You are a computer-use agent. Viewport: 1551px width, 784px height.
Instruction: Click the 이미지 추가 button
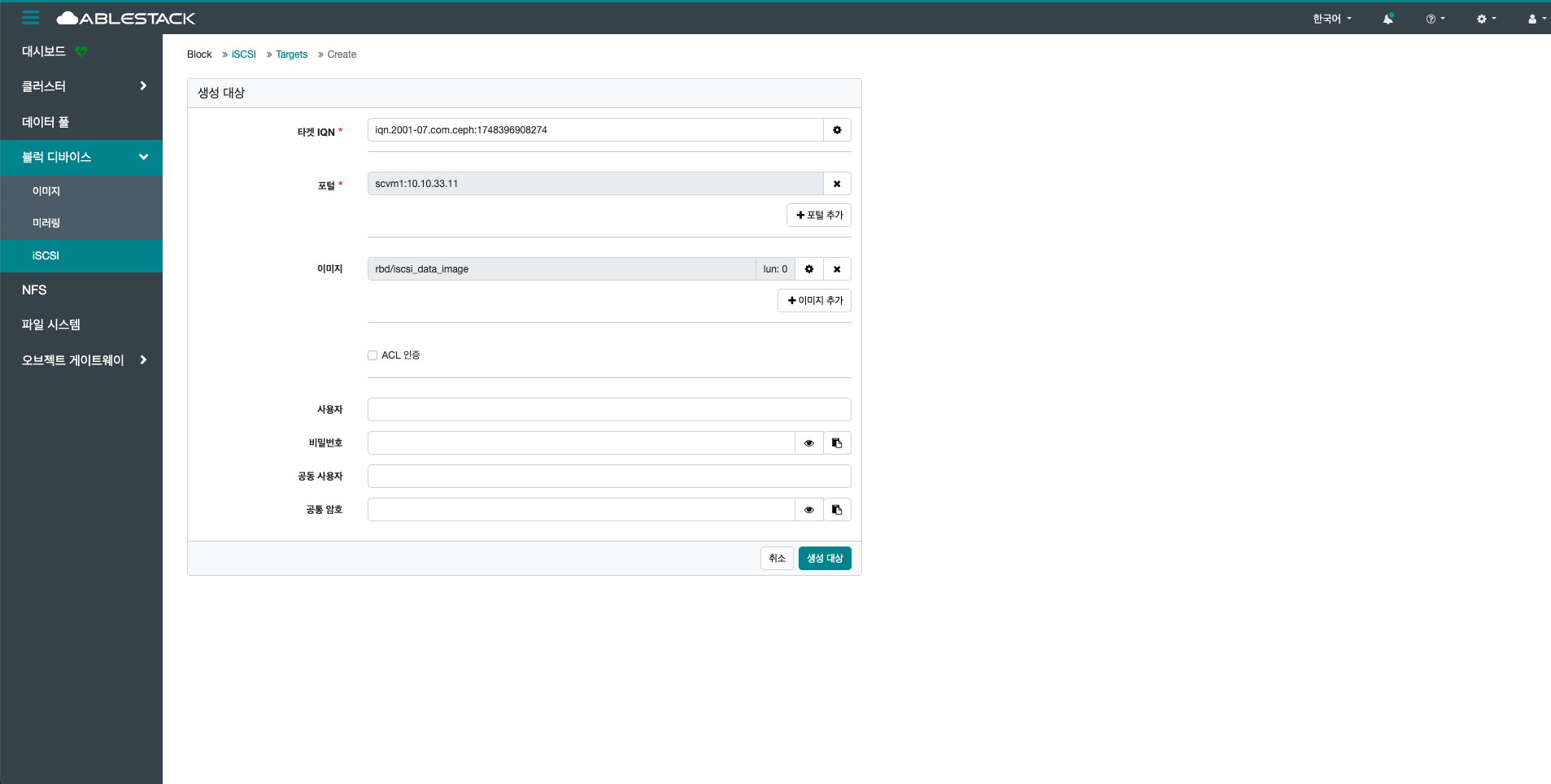tap(814, 301)
